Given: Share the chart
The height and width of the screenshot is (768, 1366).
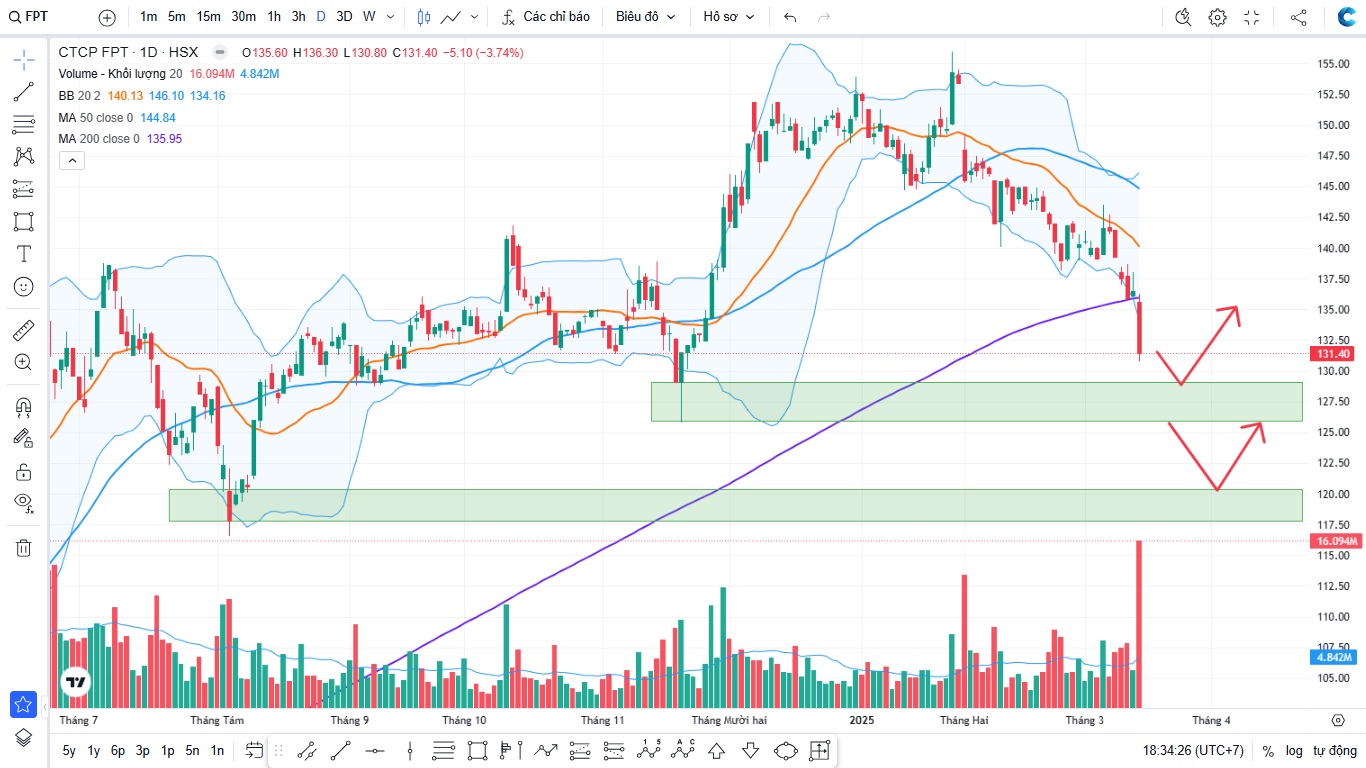Looking at the screenshot, I should 1298,17.
